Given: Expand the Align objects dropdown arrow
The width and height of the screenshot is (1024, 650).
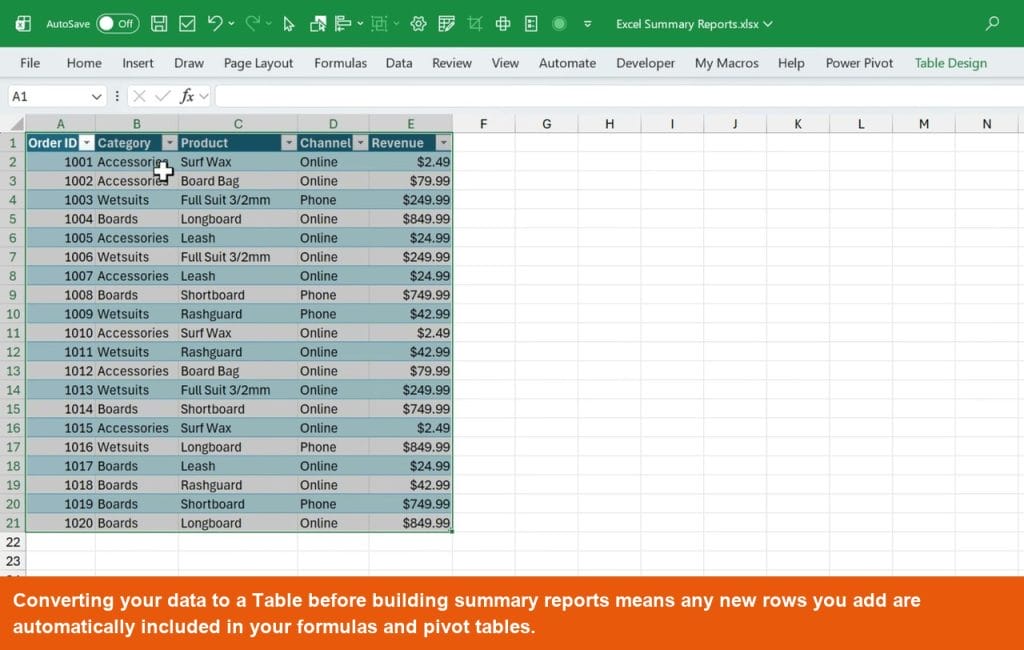Looking at the screenshot, I should [360, 24].
